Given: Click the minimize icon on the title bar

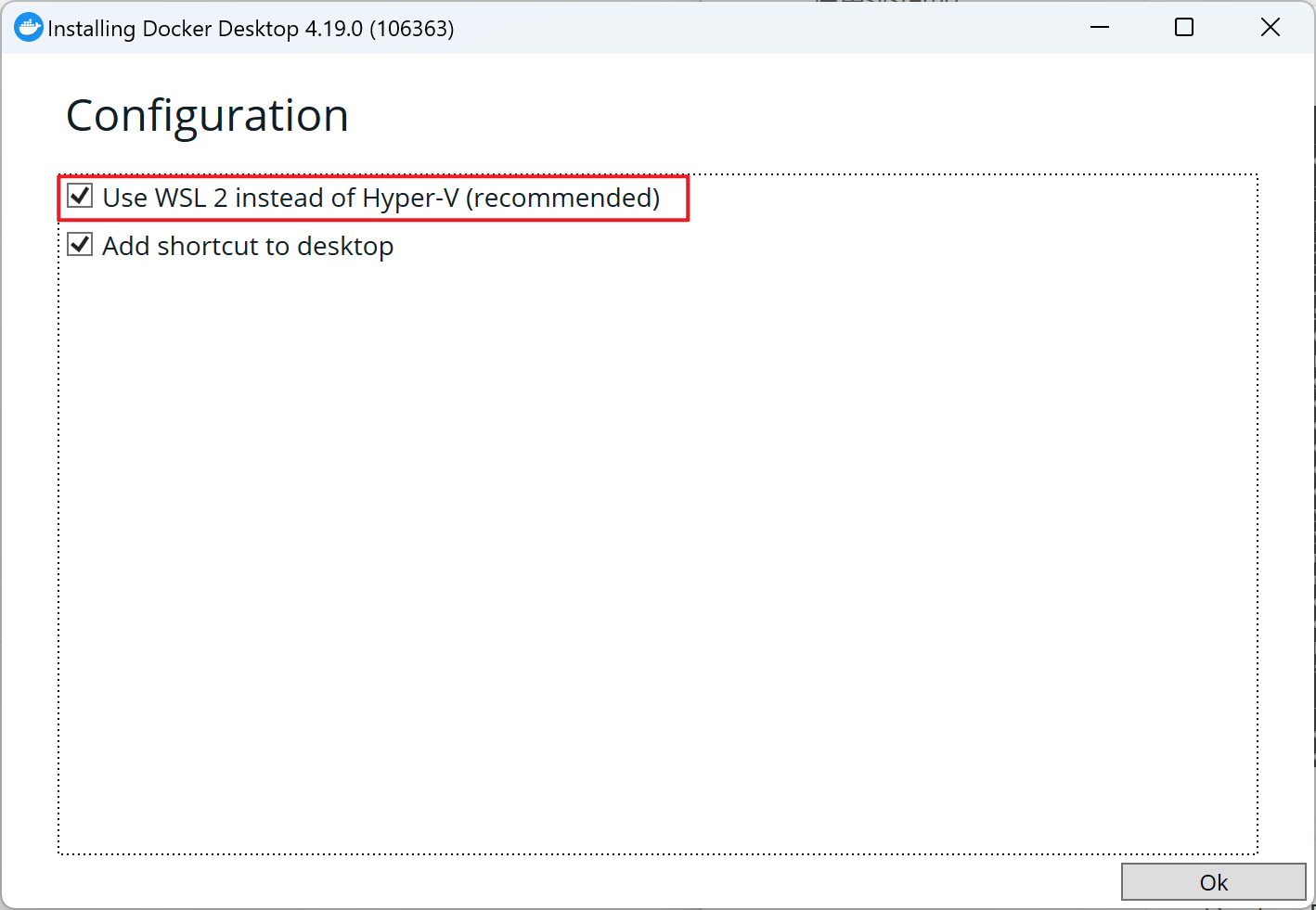Looking at the screenshot, I should coord(1099,27).
